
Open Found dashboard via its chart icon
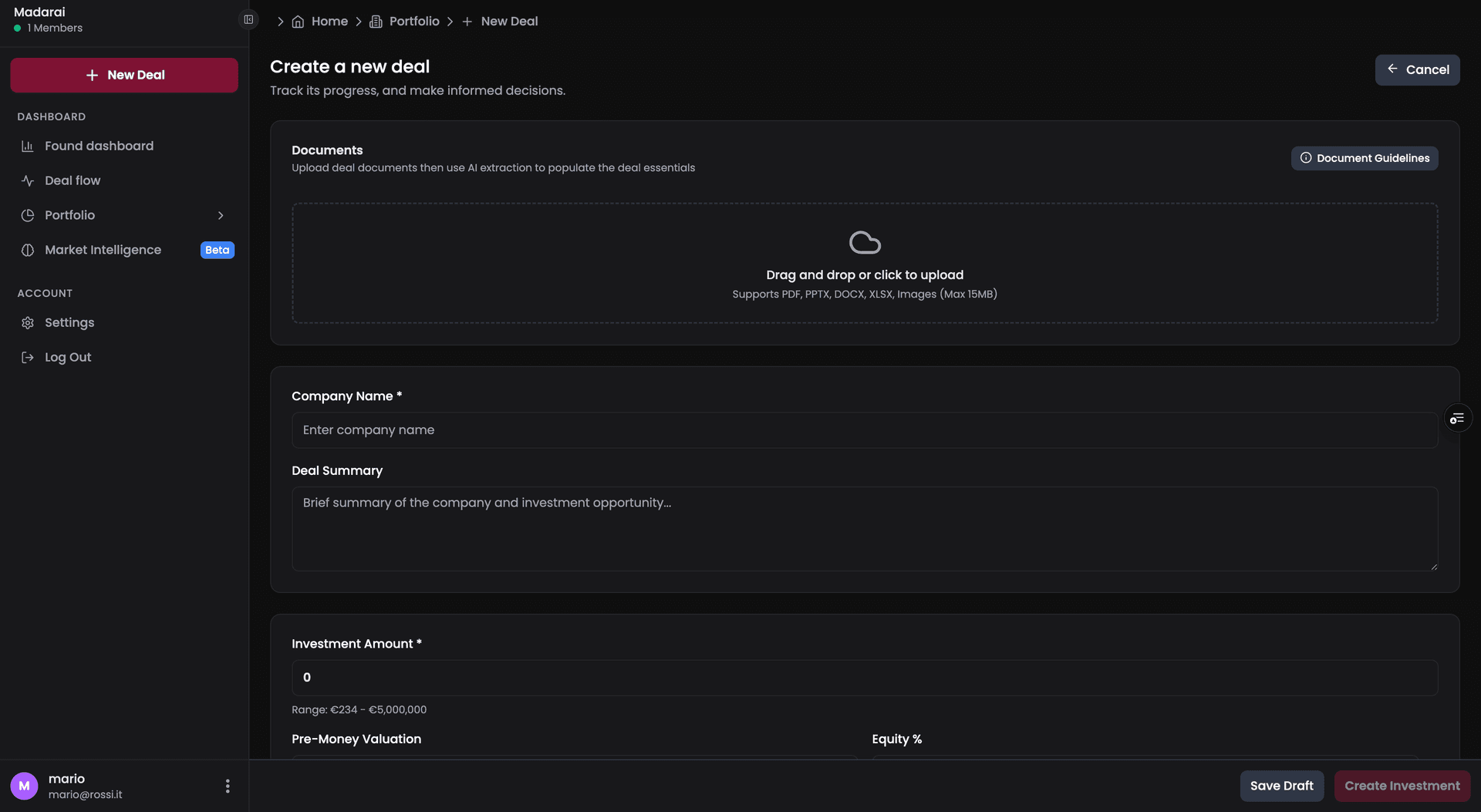tap(28, 146)
